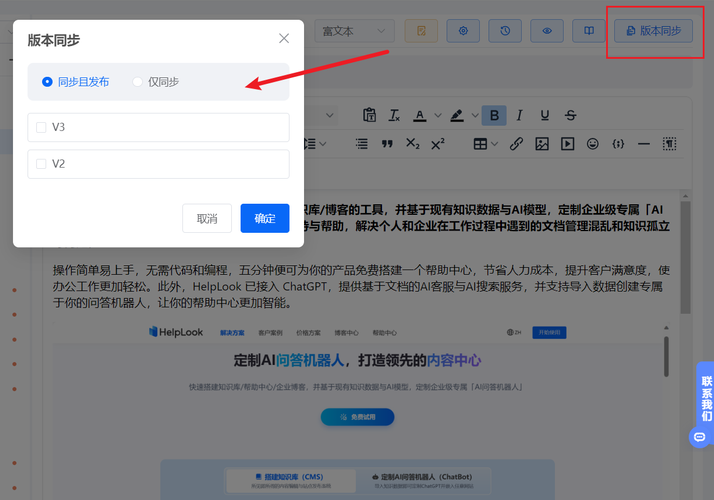Image resolution: width=714 pixels, height=500 pixels.
Task: Expand the font color dropdown arrow
Action: [438, 115]
